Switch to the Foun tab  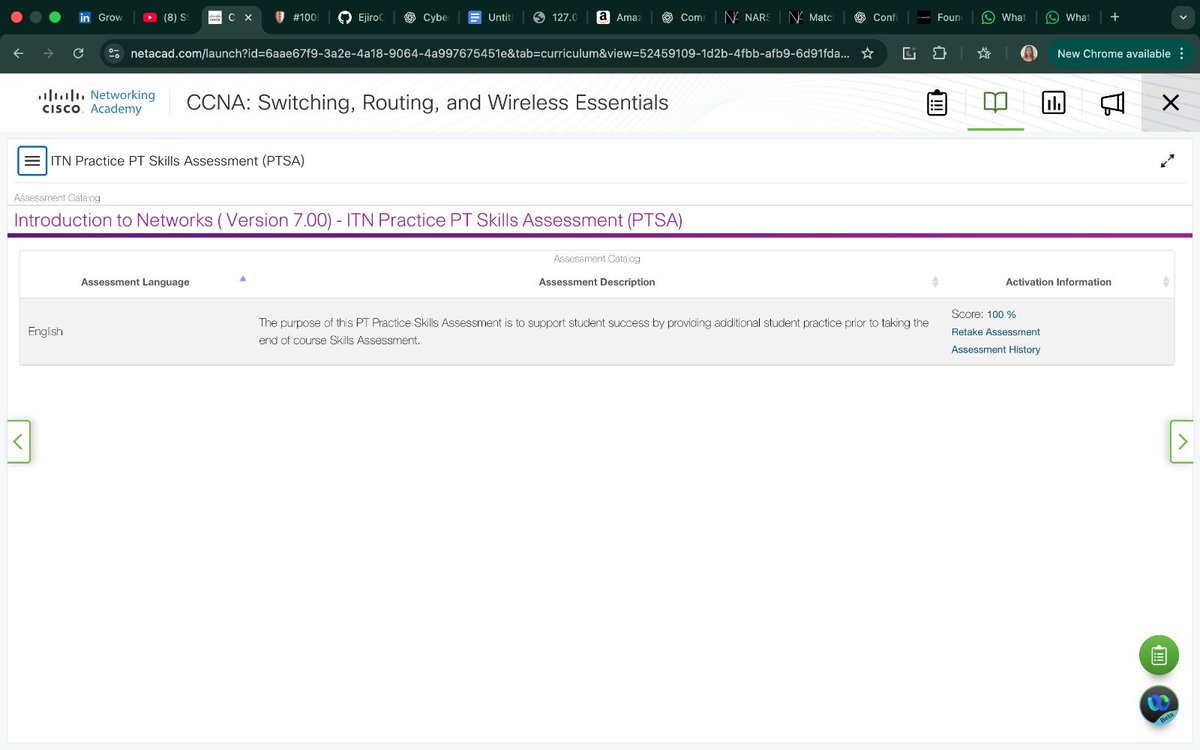[x=939, y=17]
